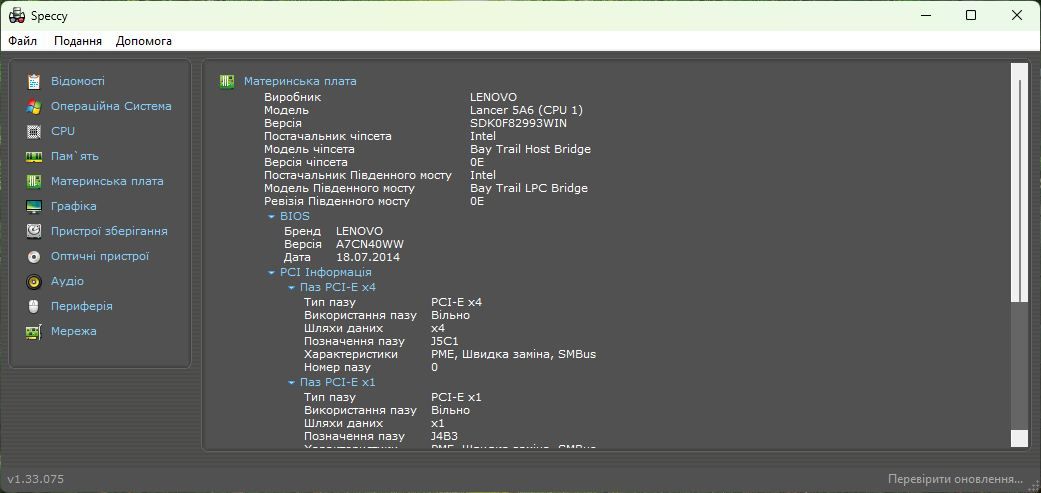Collapse the BIOS section arrow
The image size is (1041, 493).
coord(271,217)
